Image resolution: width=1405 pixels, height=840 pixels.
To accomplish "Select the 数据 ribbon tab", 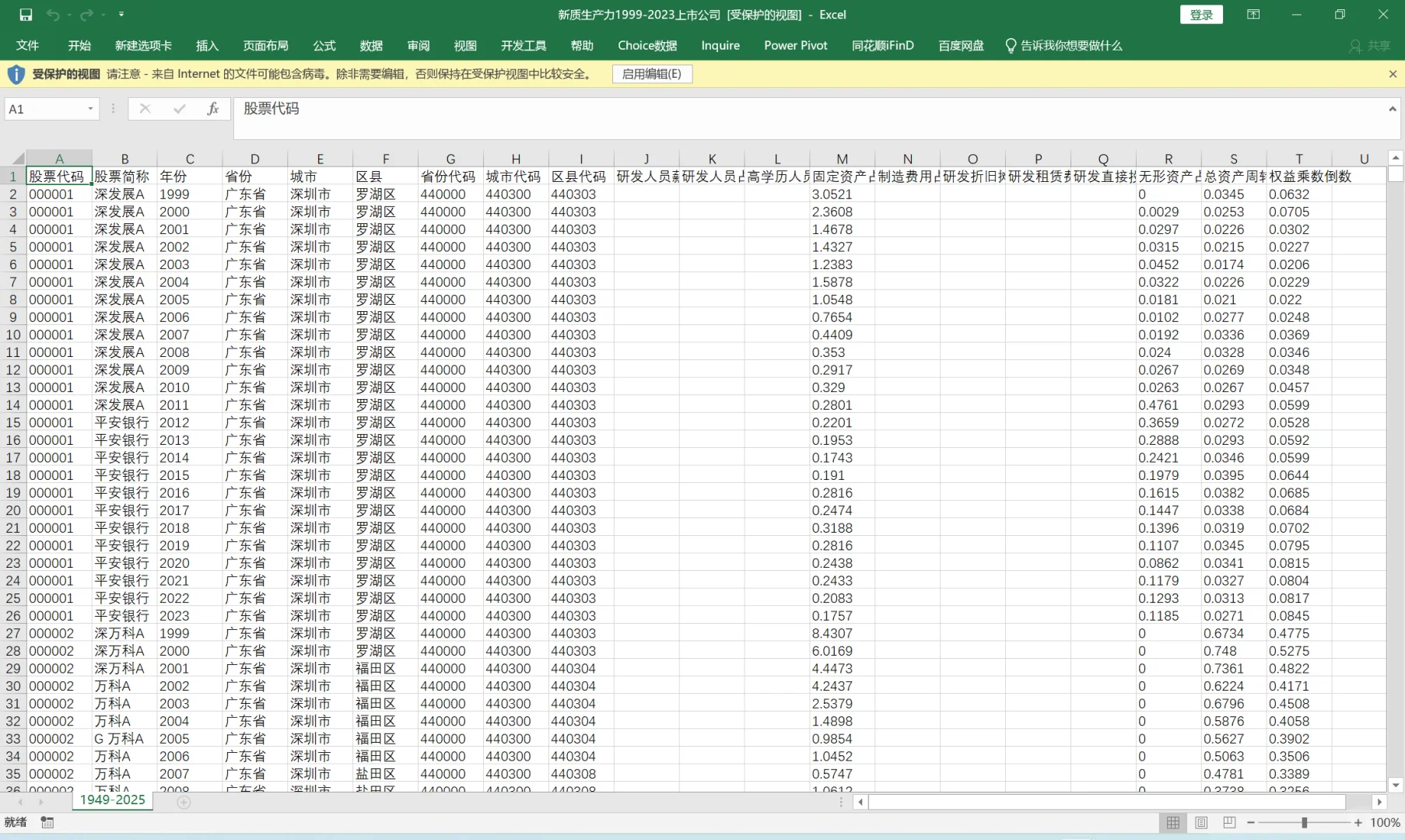I will [371, 45].
